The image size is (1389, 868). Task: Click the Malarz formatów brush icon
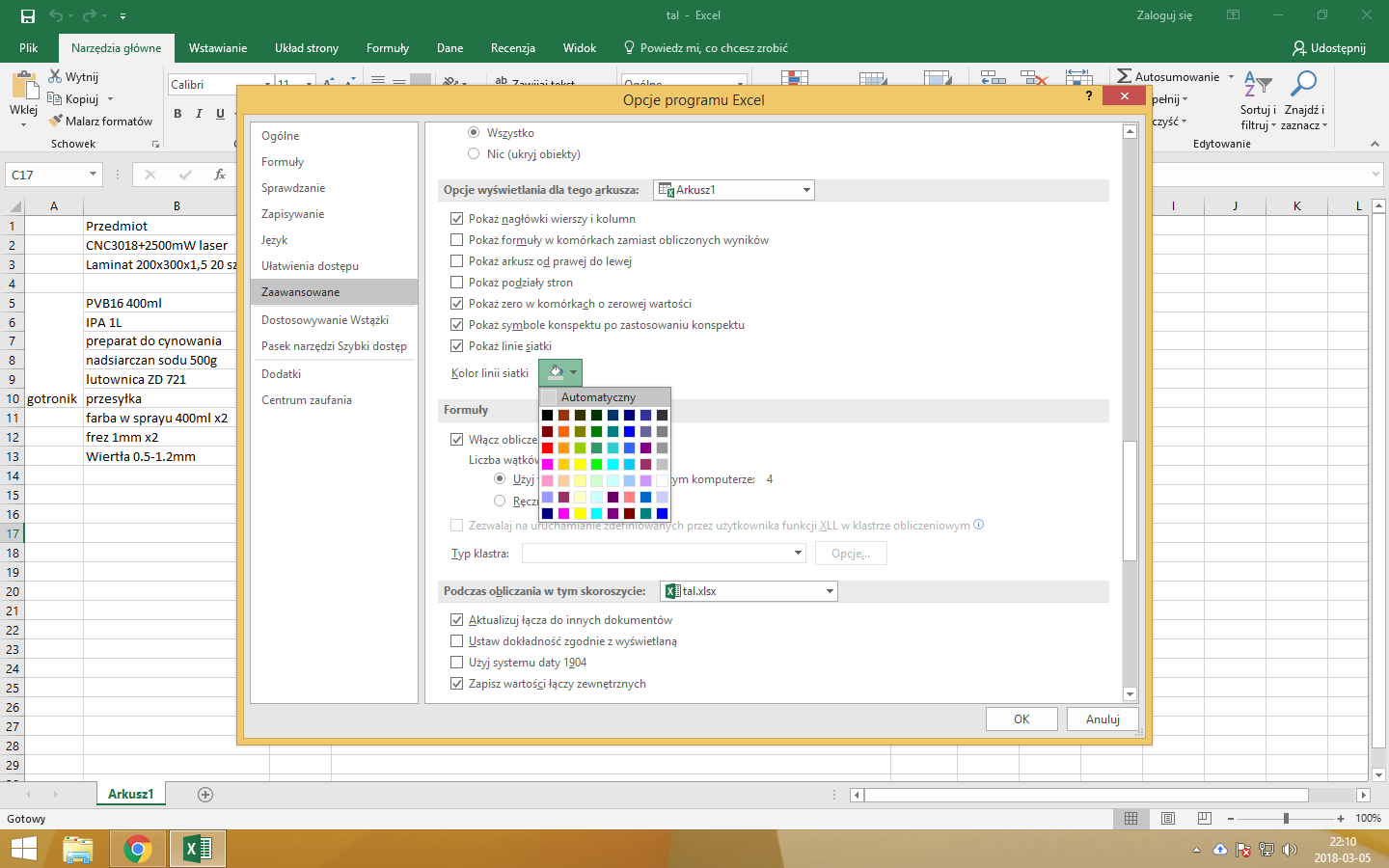[x=56, y=121]
